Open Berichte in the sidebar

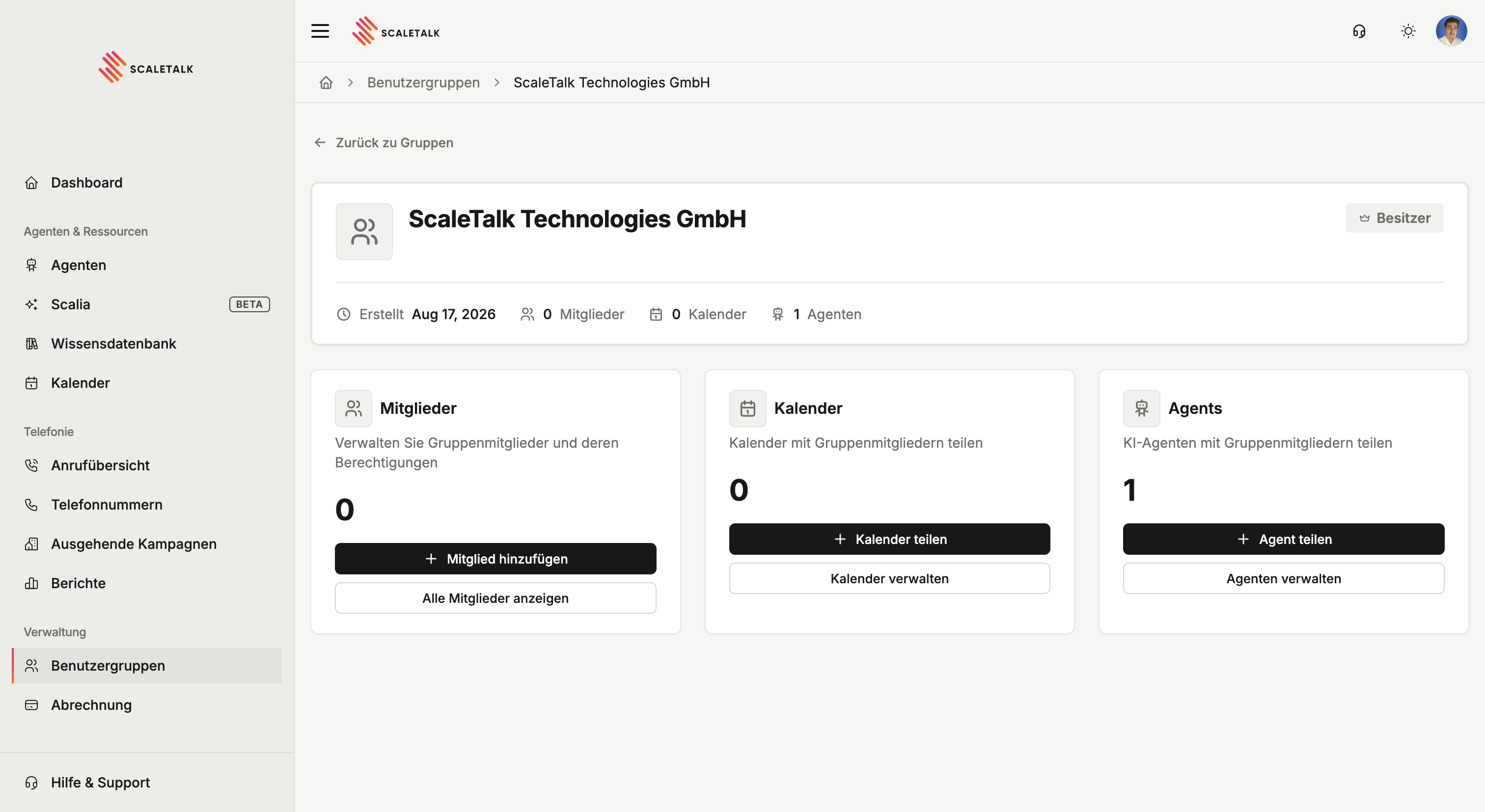146,583
